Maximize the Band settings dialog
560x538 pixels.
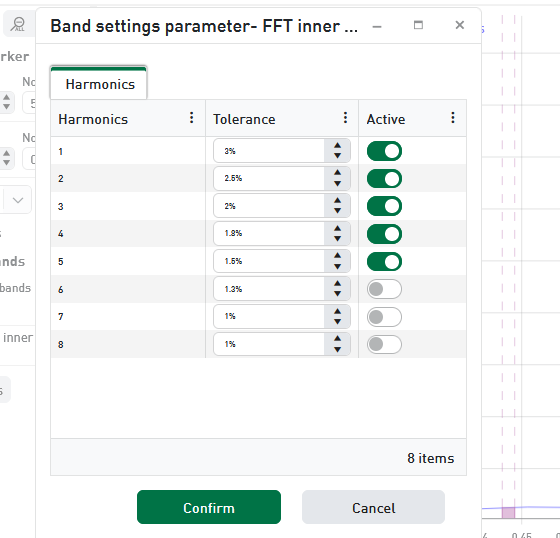tap(418, 25)
